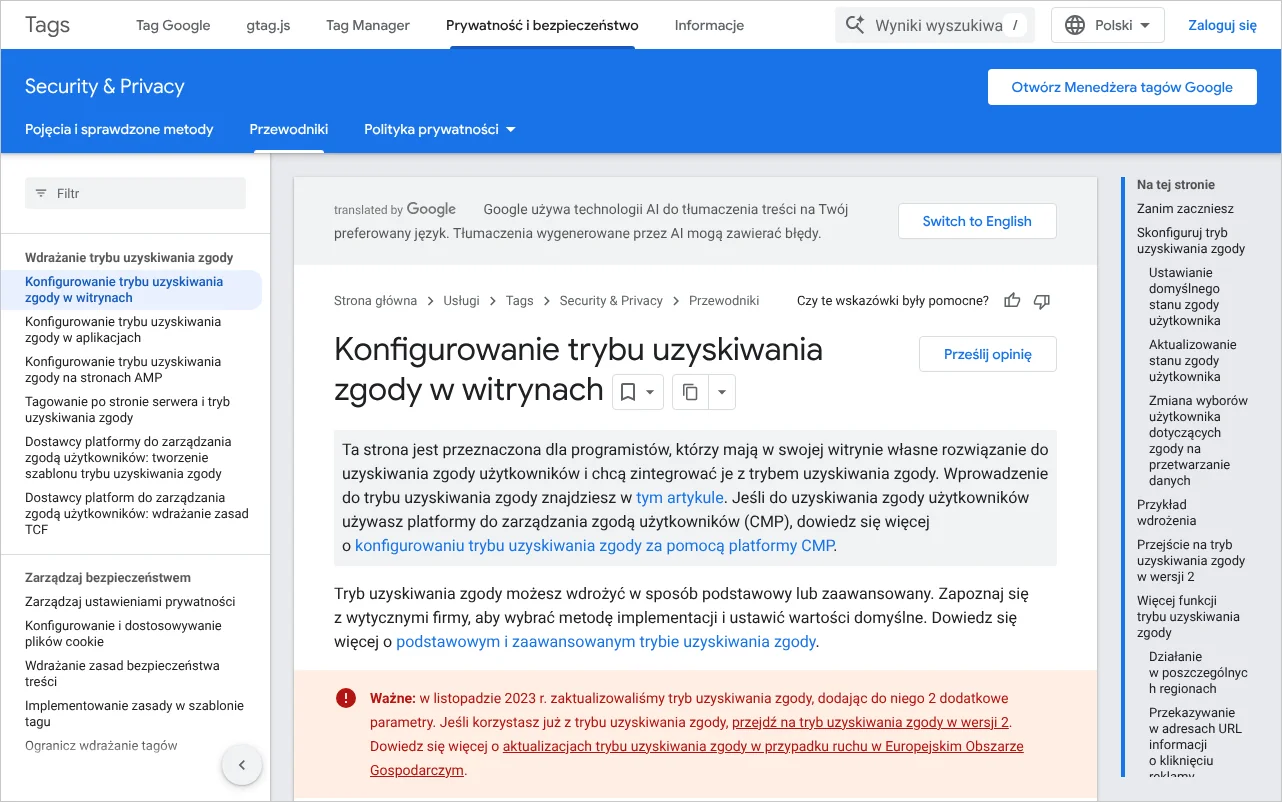Select the Prywatność i bezpieczeństwo tab
This screenshot has width=1282, height=802.
point(542,25)
